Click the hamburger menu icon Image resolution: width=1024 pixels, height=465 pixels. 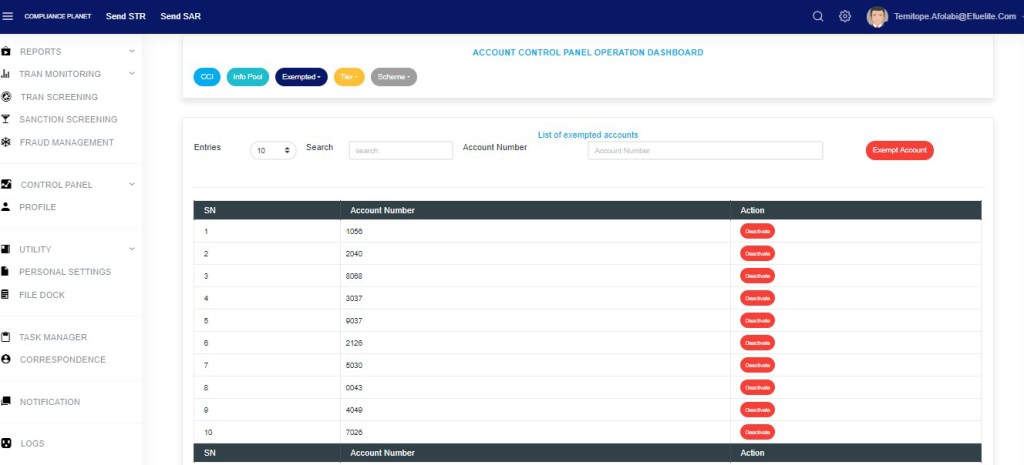click(8, 16)
